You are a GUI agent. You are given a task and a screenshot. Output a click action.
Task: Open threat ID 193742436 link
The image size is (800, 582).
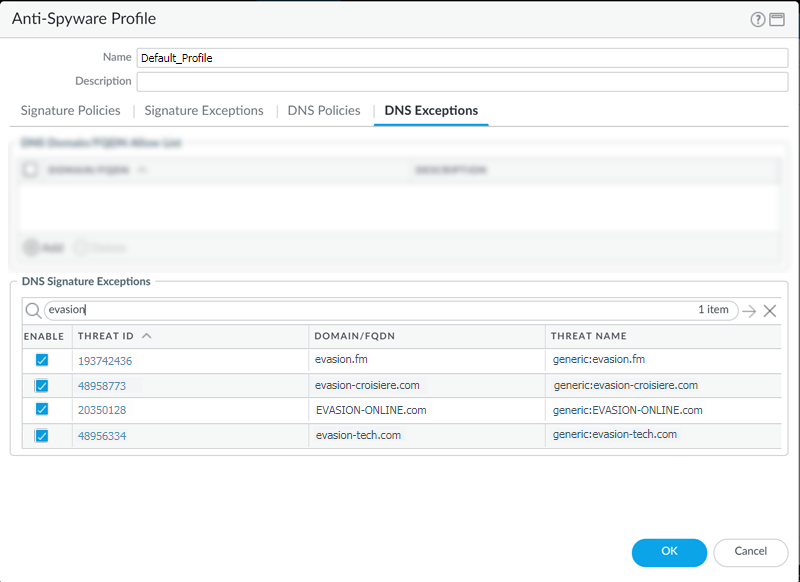(x=105, y=360)
